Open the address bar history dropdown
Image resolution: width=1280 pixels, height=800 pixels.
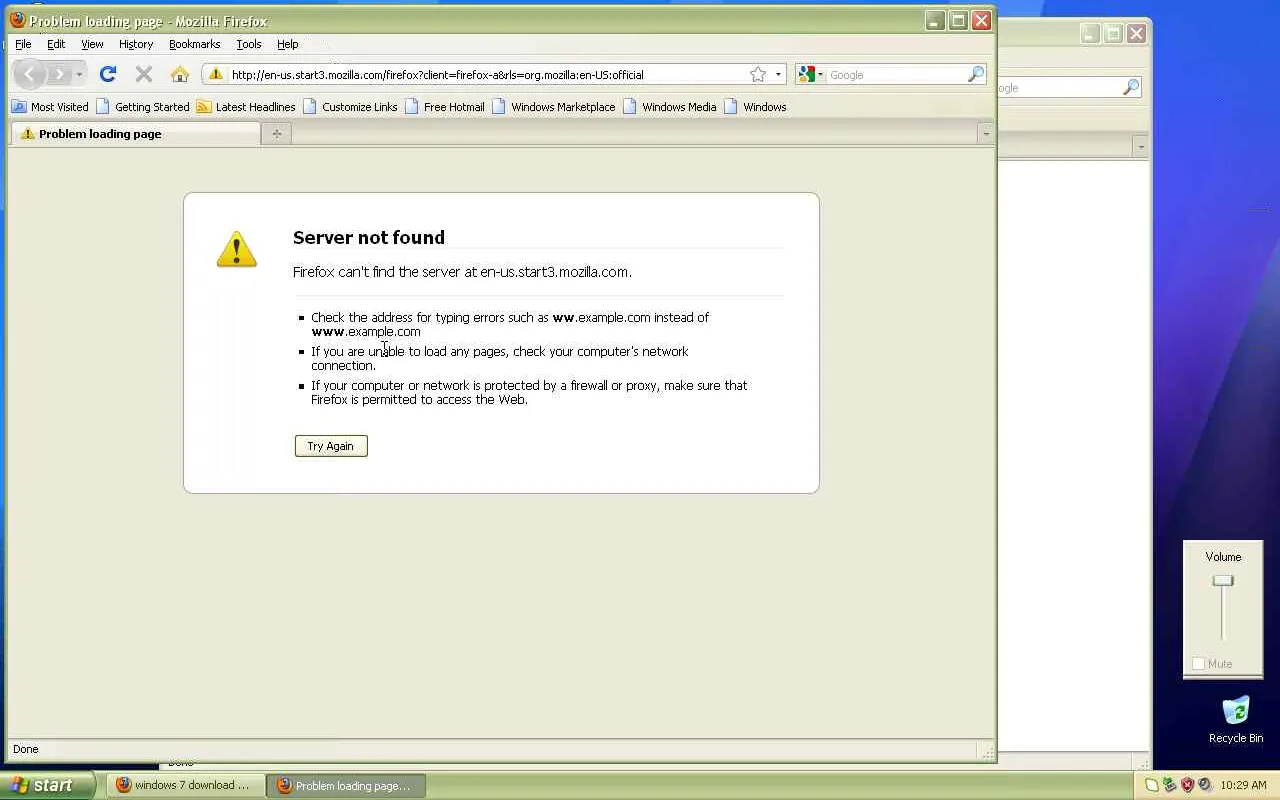(x=778, y=74)
